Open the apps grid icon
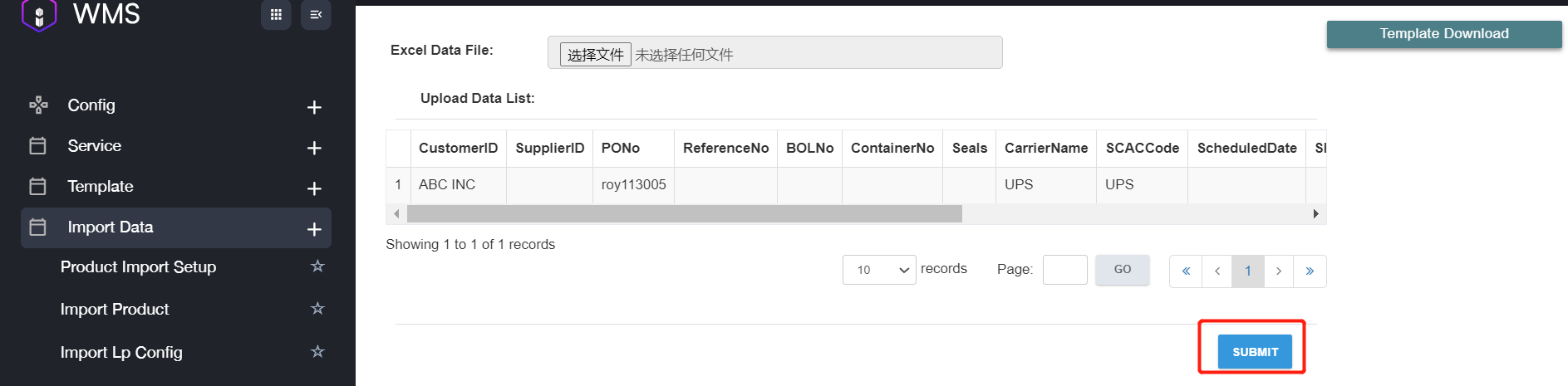1568x386 pixels. (276, 14)
